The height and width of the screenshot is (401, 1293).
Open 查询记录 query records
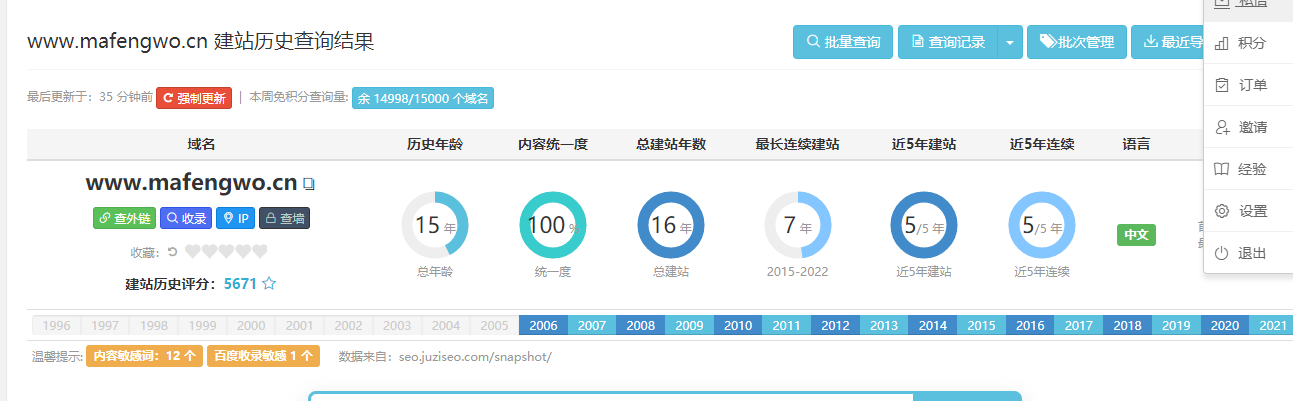pyautogui.click(x=948, y=42)
